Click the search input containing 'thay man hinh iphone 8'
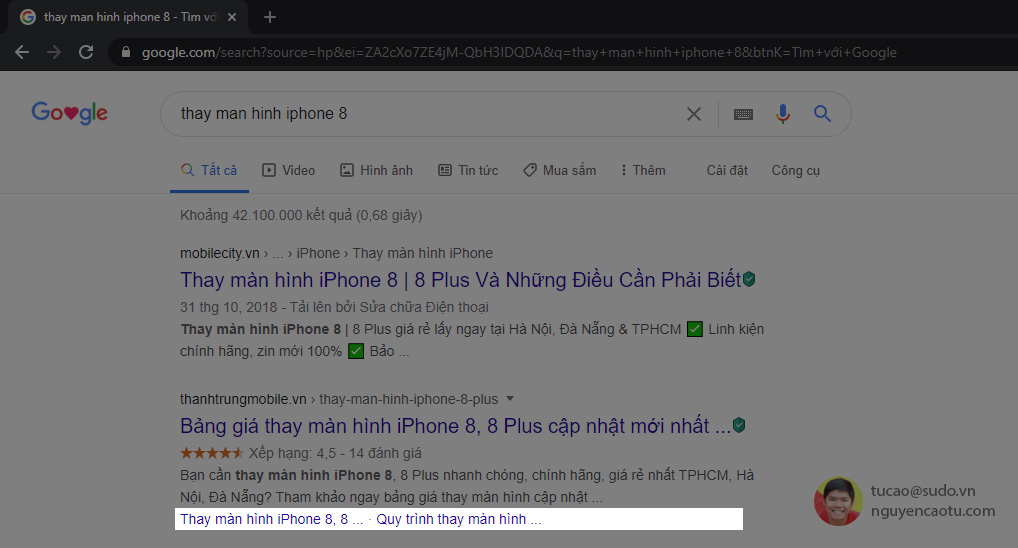Screen dimensions: 1018x548 (428, 114)
